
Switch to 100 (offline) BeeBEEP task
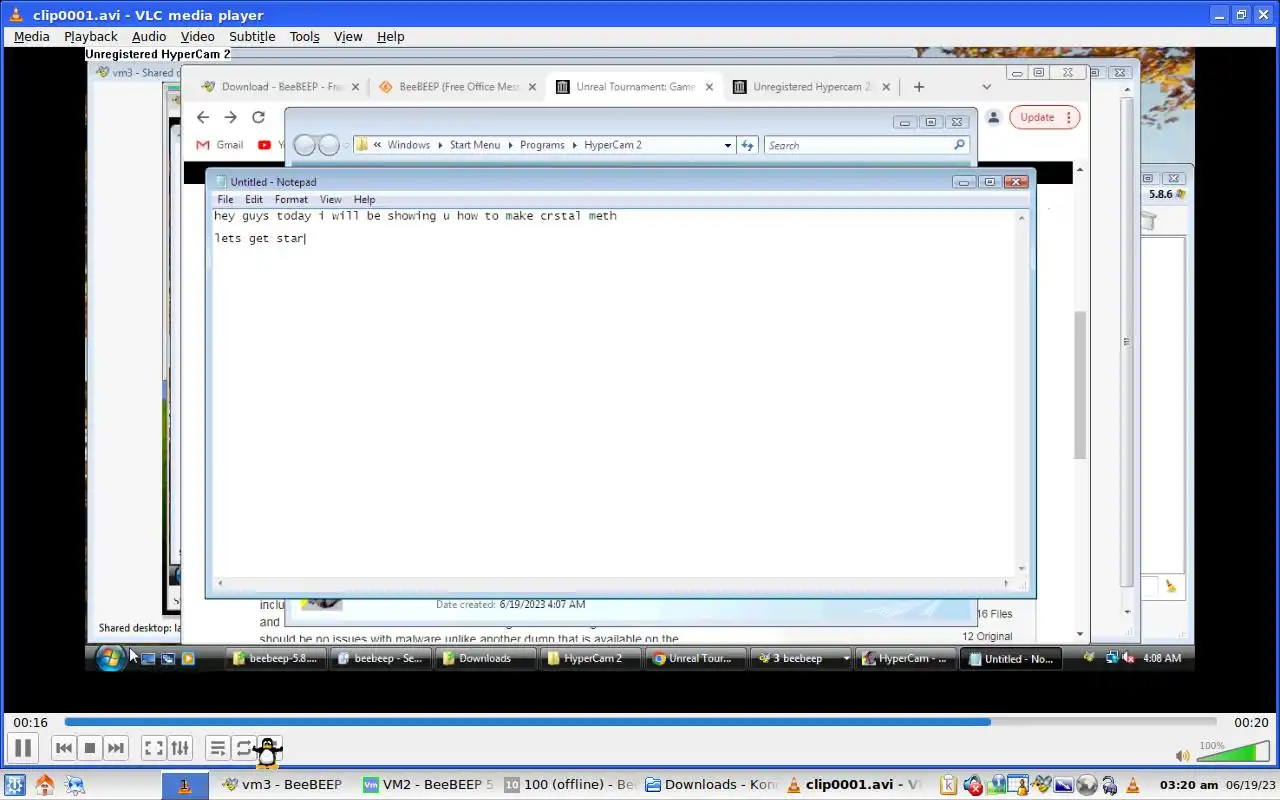(x=570, y=785)
